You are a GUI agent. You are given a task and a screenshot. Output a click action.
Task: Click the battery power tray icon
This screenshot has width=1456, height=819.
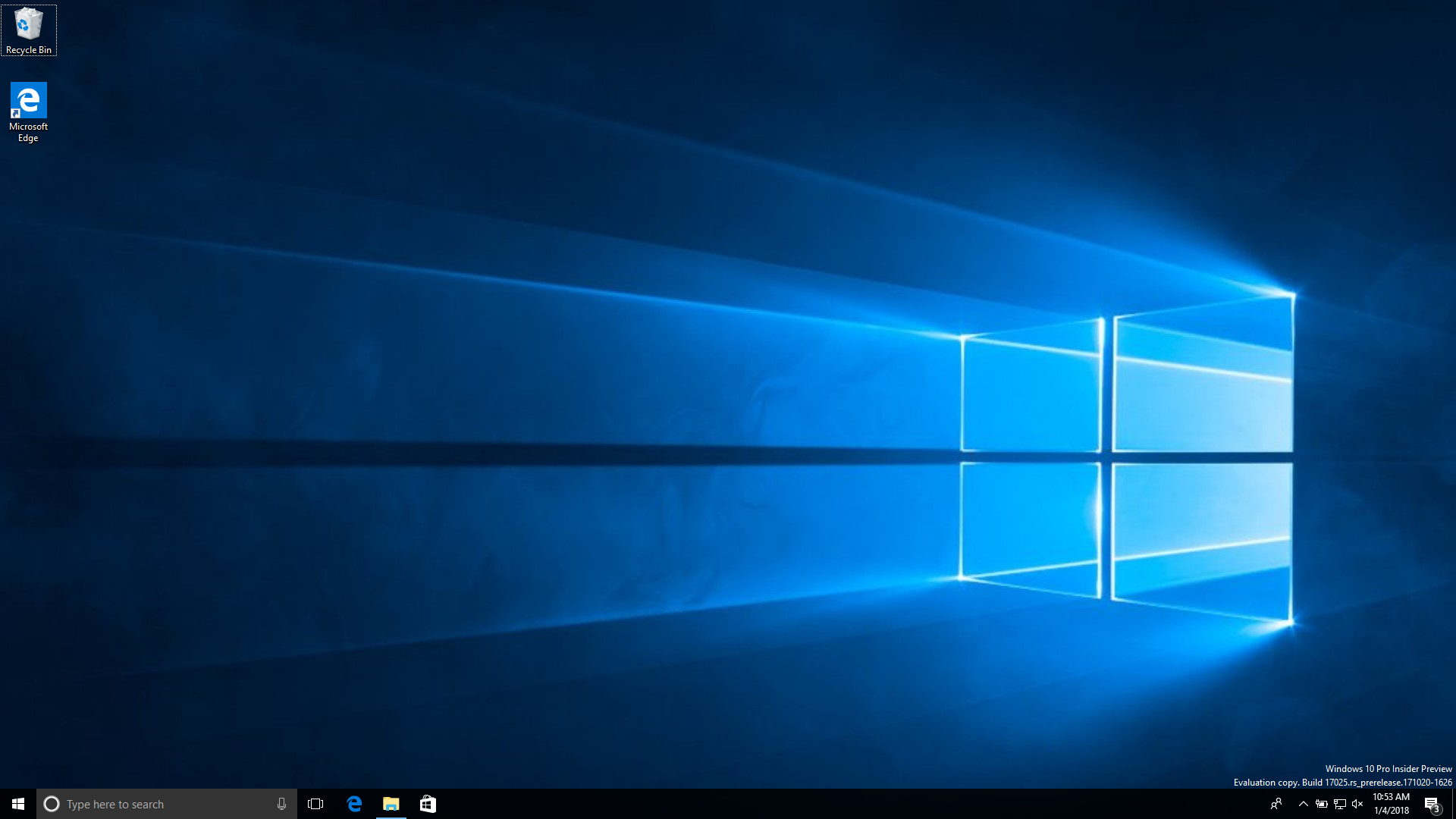[x=1321, y=804]
